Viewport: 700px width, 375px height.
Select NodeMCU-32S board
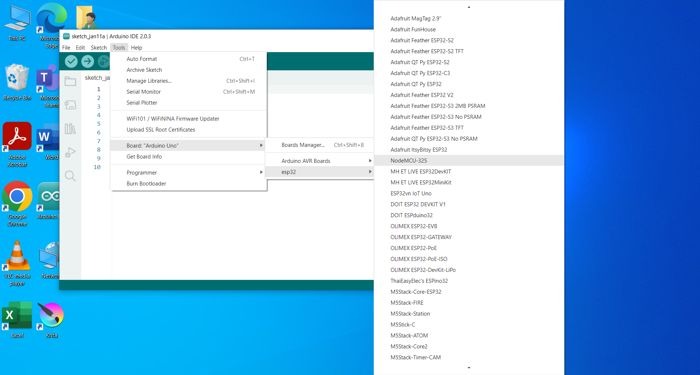tap(469, 160)
